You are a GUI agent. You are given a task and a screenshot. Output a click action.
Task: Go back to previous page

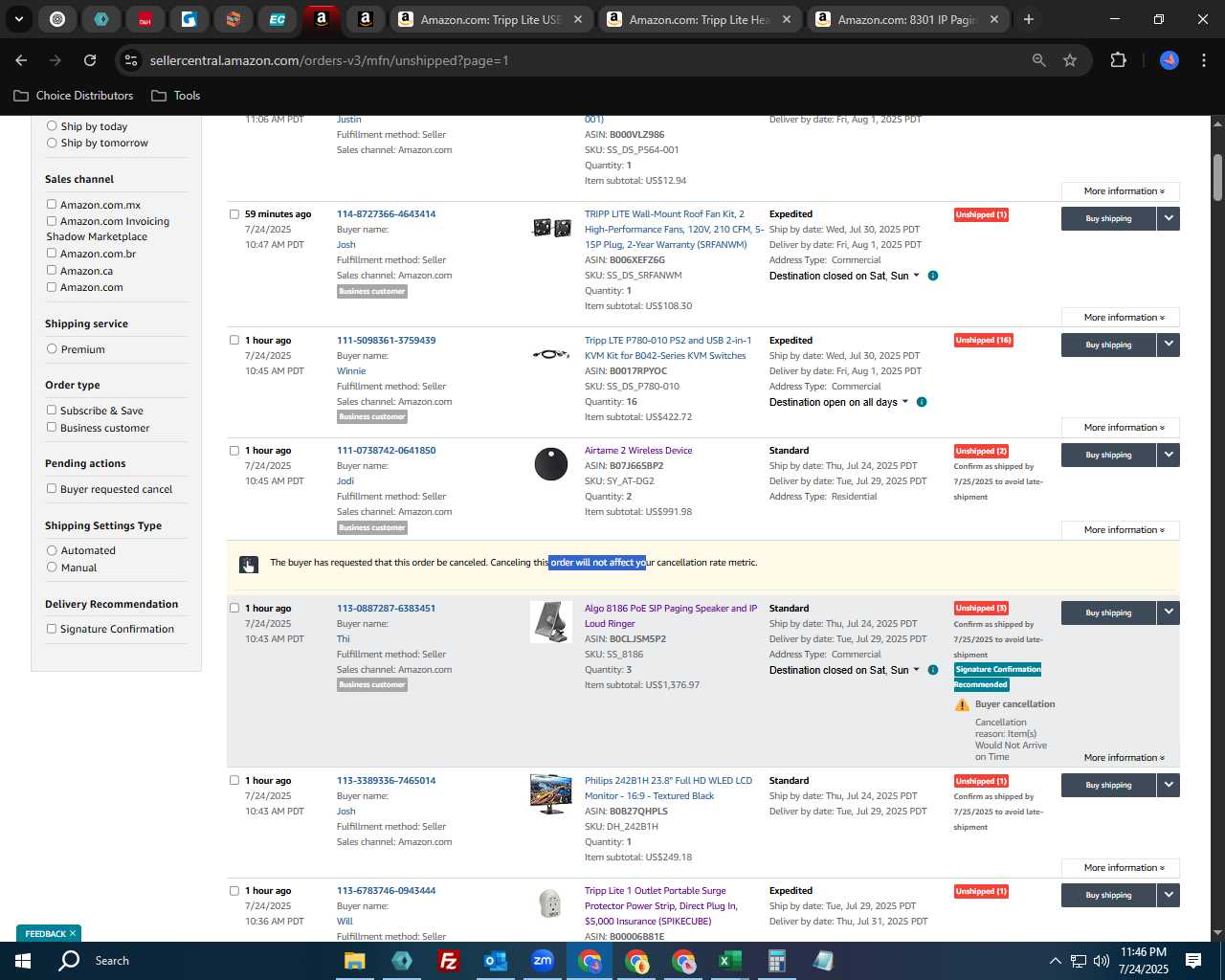tap(21, 60)
